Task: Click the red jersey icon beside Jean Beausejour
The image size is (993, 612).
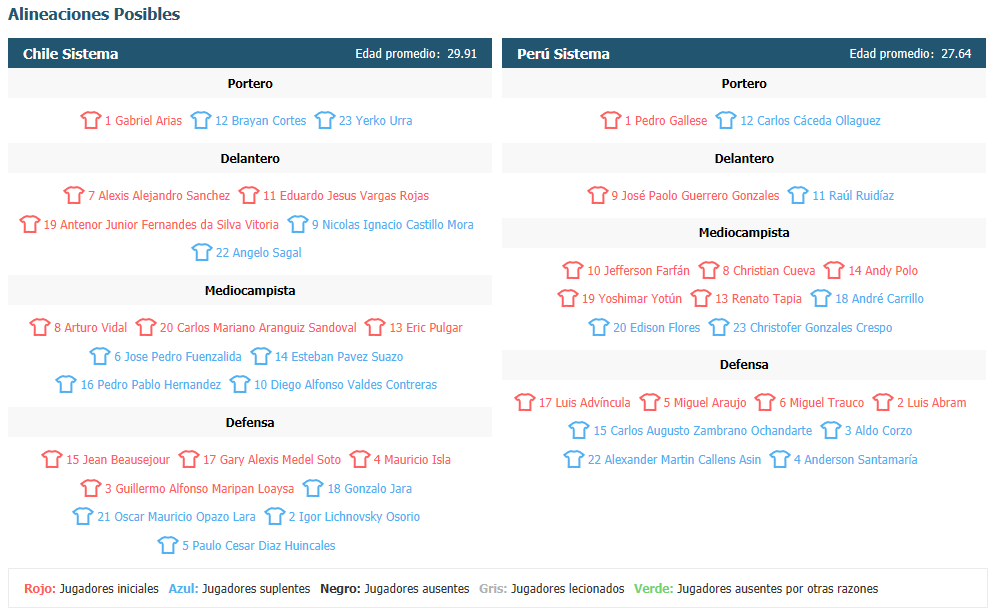Action: (x=51, y=459)
